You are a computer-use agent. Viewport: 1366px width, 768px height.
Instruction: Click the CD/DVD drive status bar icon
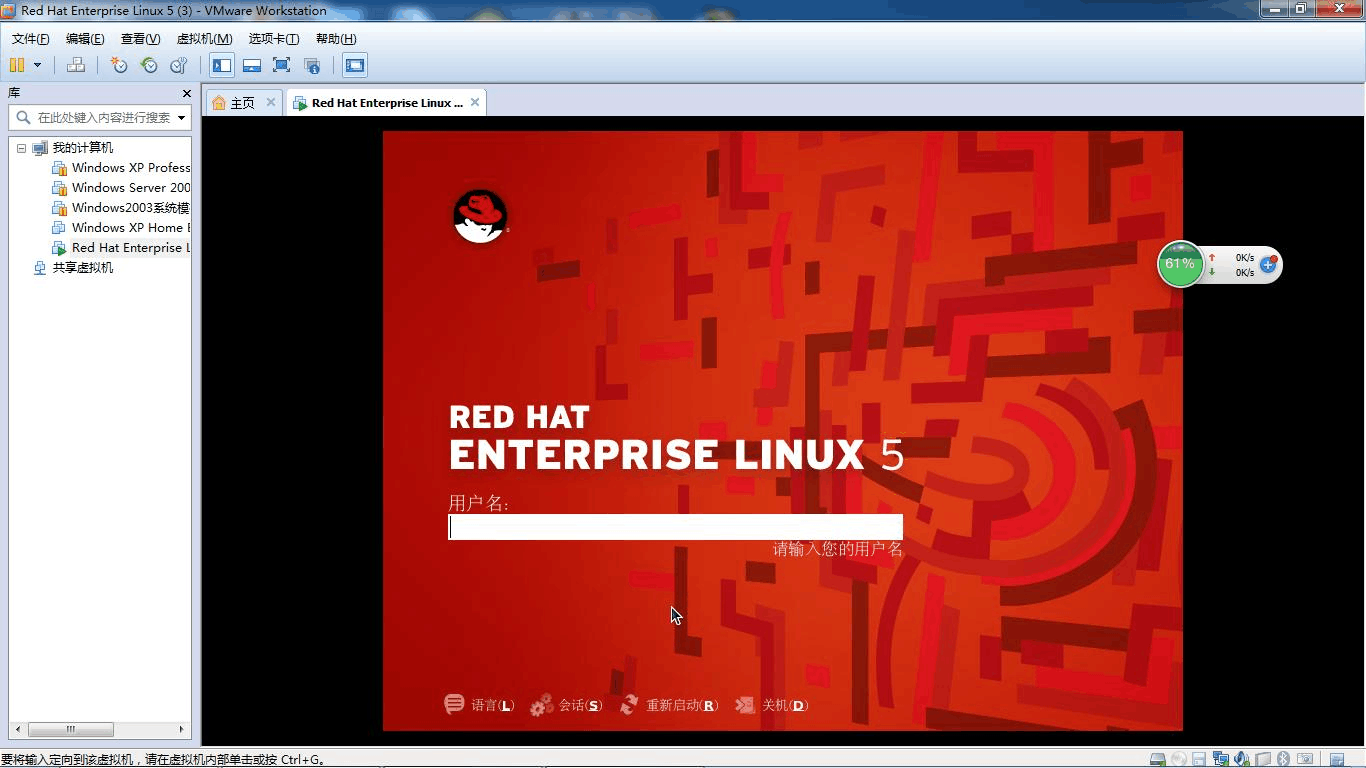coord(1179,759)
